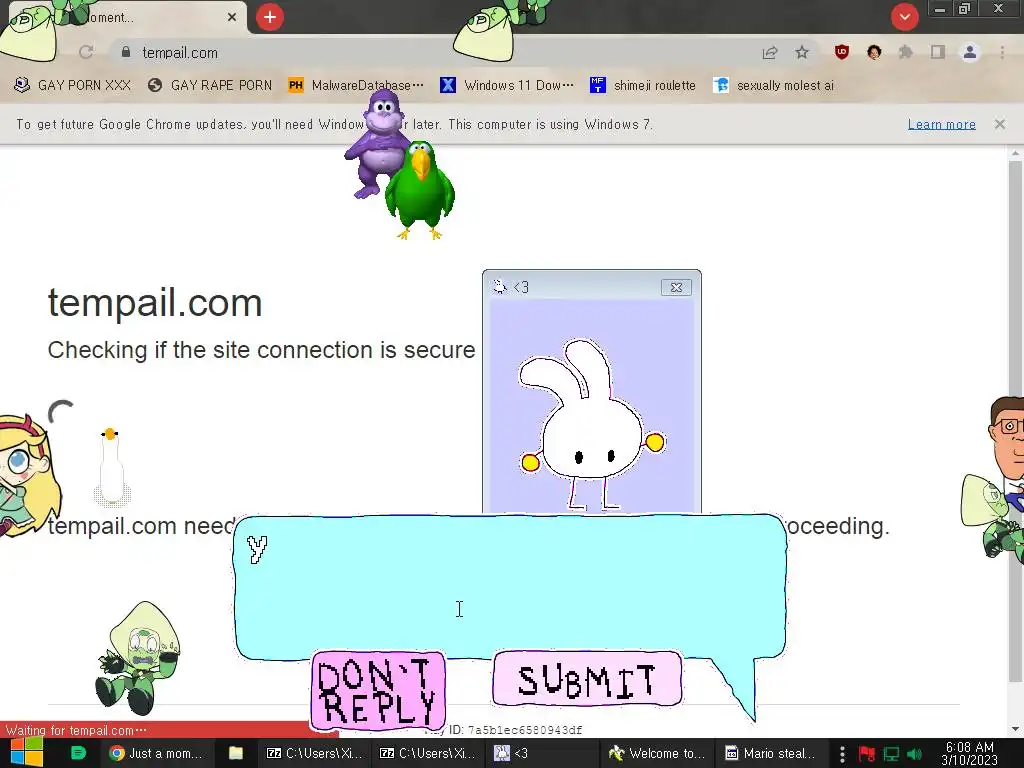Open the Chrome three-dot menu
Viewport: 1024px width, 768px height.
[1002, 52]
